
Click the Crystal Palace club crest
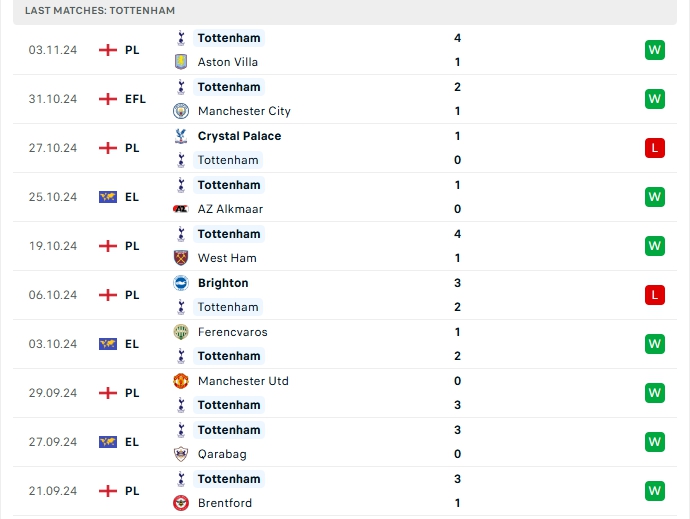point(181,136)
